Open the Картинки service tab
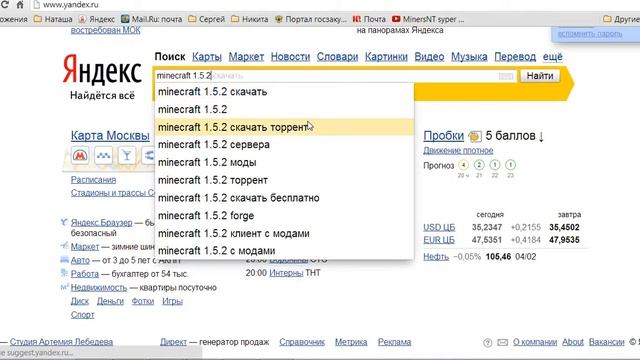The image size is (640, 360). pos(386,57)
